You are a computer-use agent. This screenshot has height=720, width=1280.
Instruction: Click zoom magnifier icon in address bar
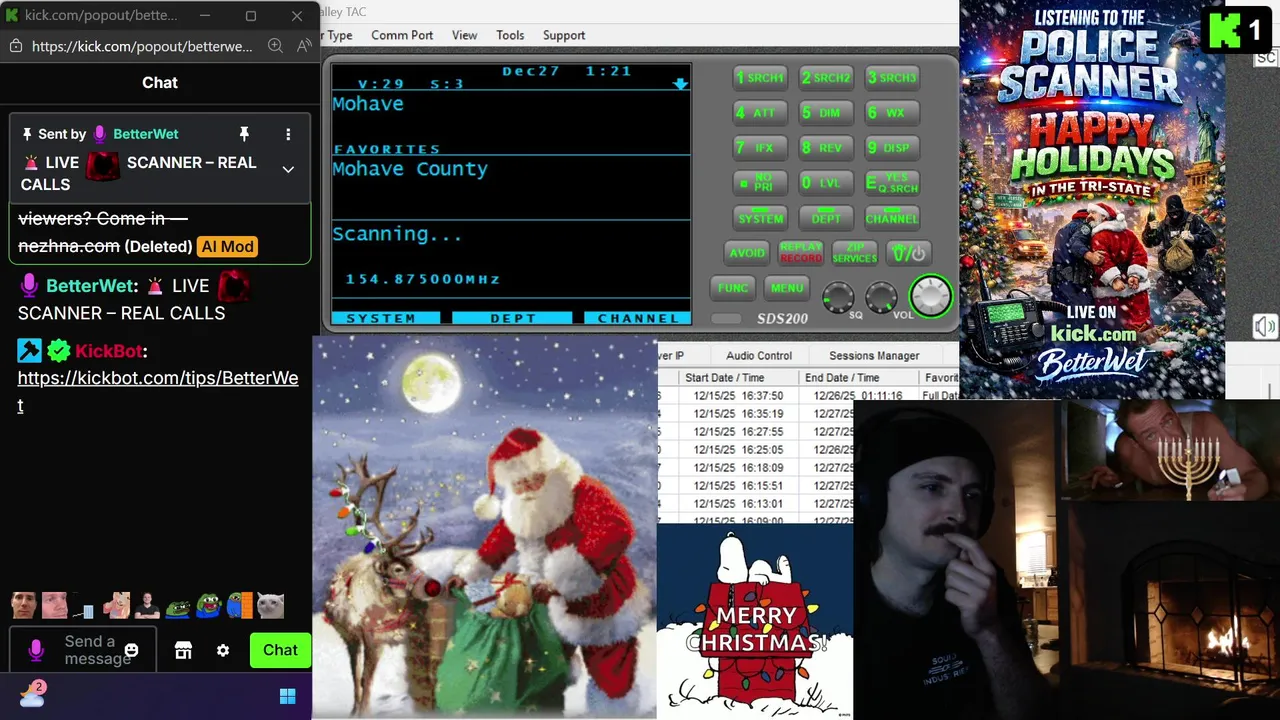coord(275,46)
